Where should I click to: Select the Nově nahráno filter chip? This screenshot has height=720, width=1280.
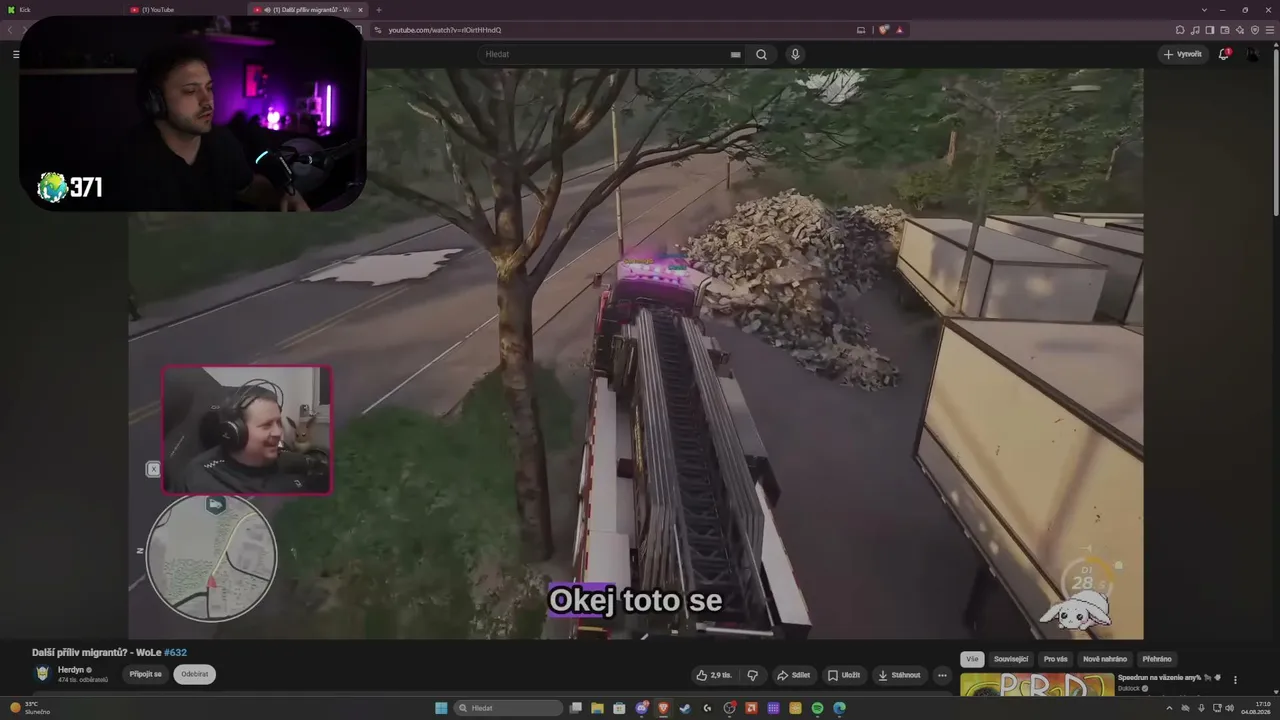tap(1105, 659)
